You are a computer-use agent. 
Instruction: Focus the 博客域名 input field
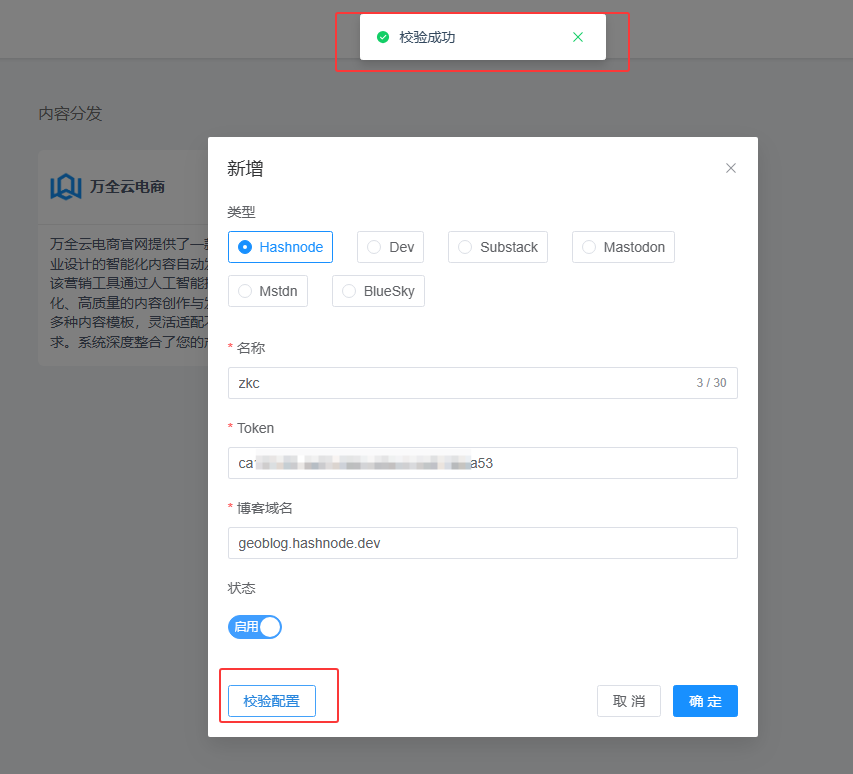482,543
